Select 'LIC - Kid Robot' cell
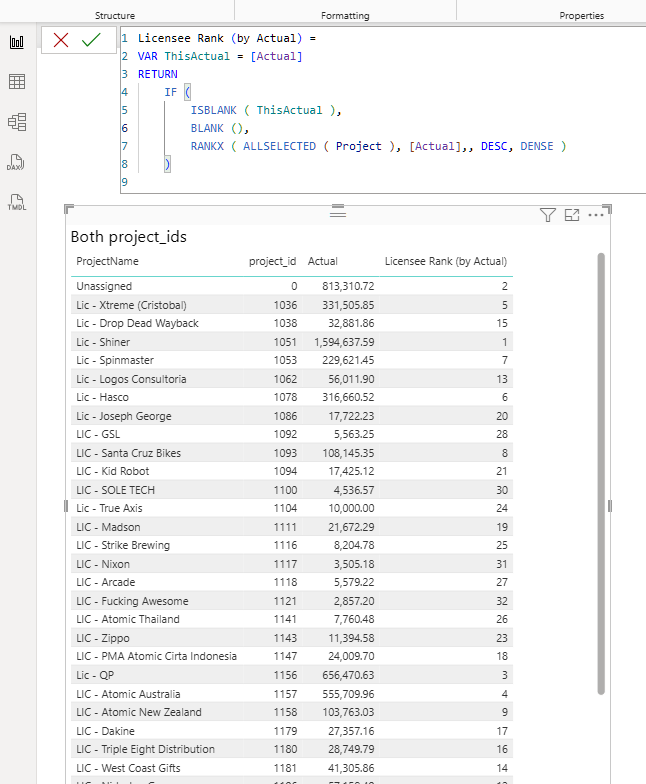 point(112,471)
